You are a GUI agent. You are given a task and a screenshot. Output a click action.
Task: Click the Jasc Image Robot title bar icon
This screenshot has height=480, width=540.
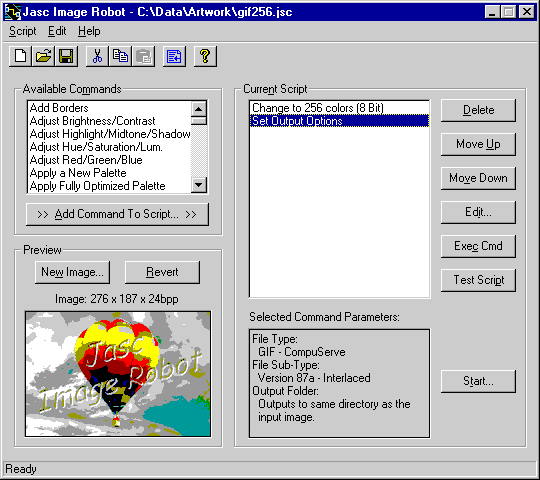point(12,12)
